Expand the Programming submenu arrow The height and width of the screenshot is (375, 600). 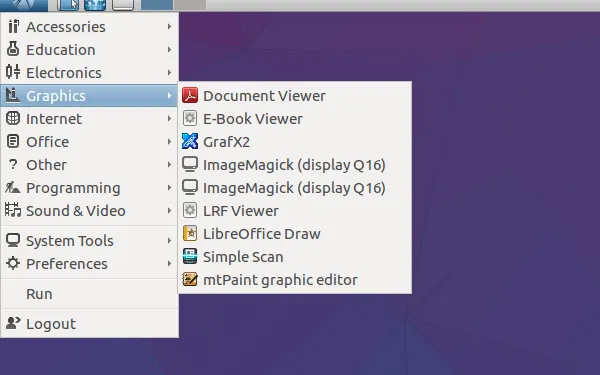point(169,188)
